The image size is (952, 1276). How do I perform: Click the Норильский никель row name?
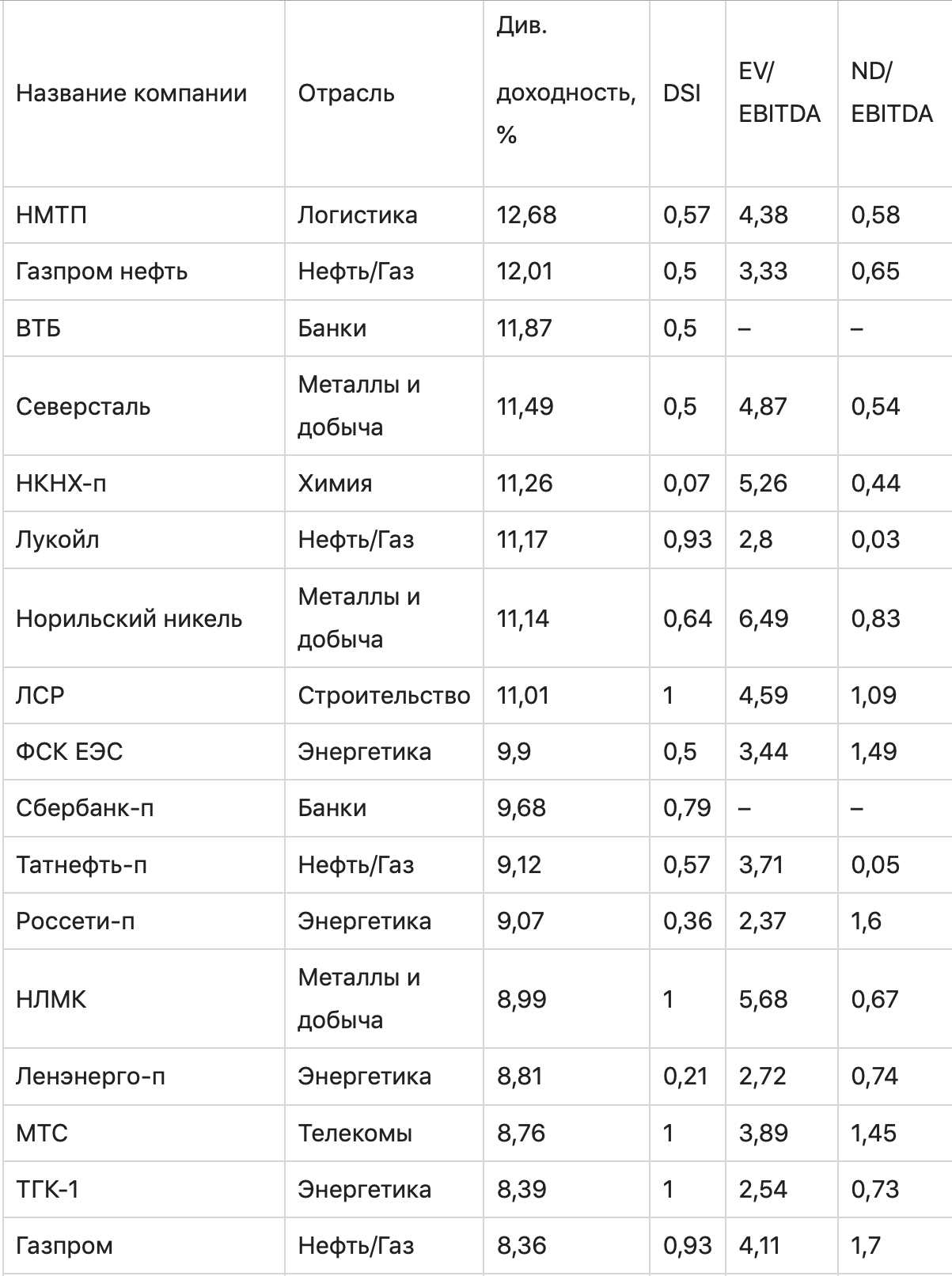tap(129, 618)
